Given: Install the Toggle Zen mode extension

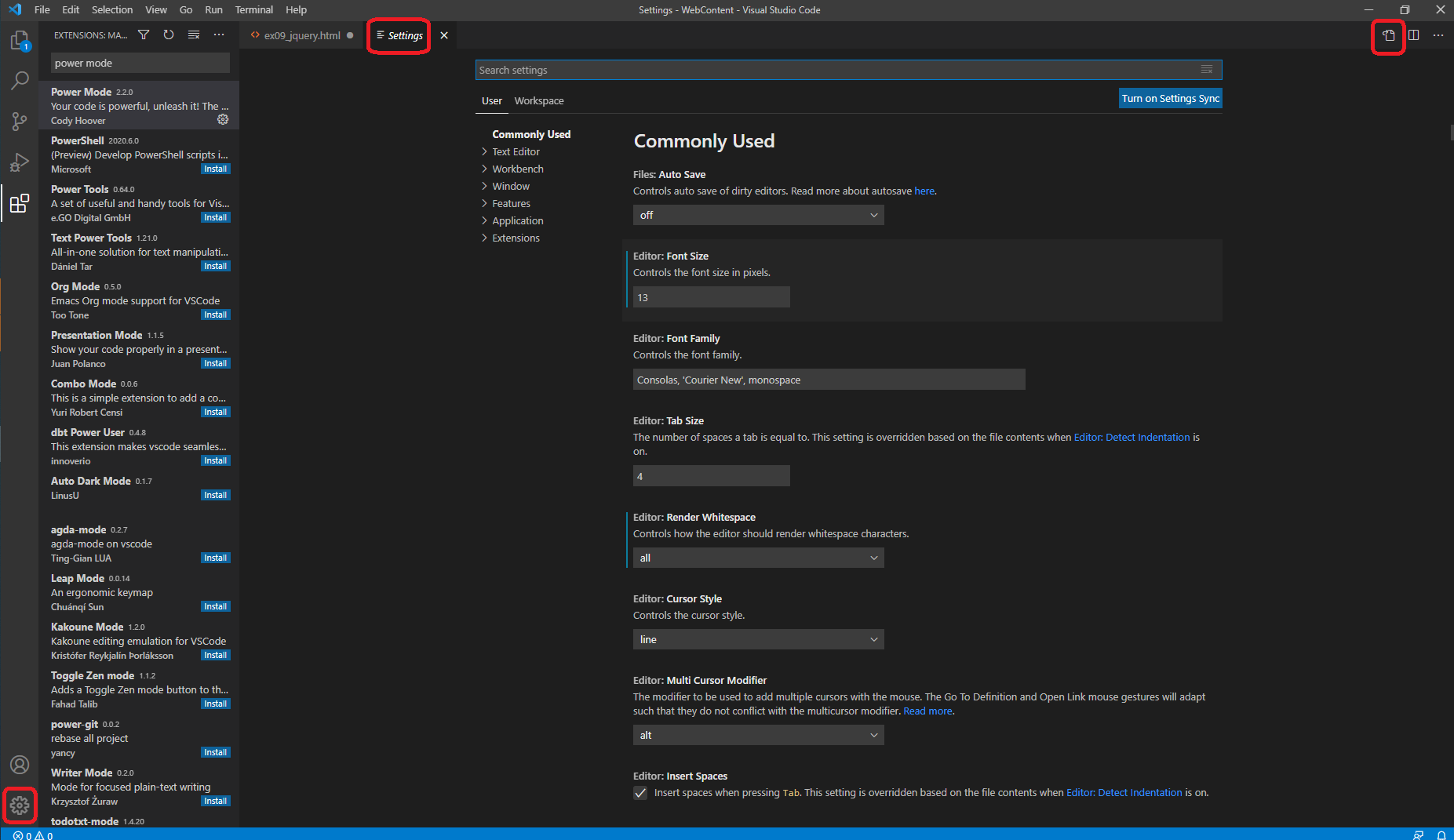Looking at the screenshot, I should coord(215,704).
